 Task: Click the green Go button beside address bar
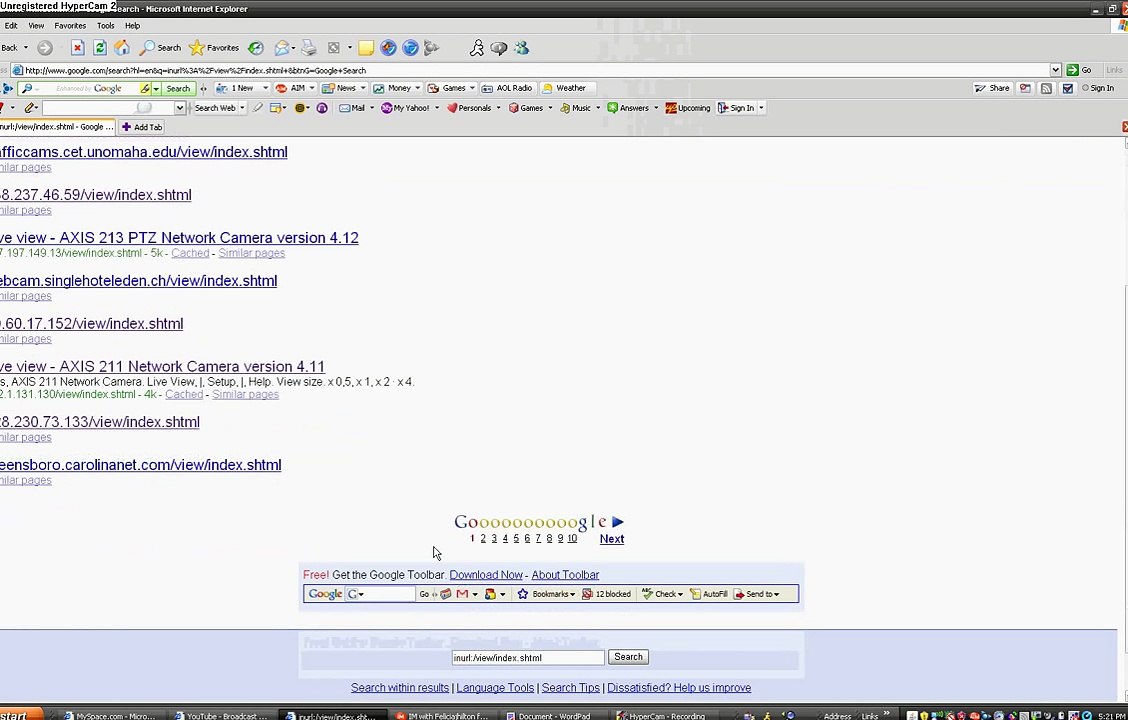pos(1079,70)
